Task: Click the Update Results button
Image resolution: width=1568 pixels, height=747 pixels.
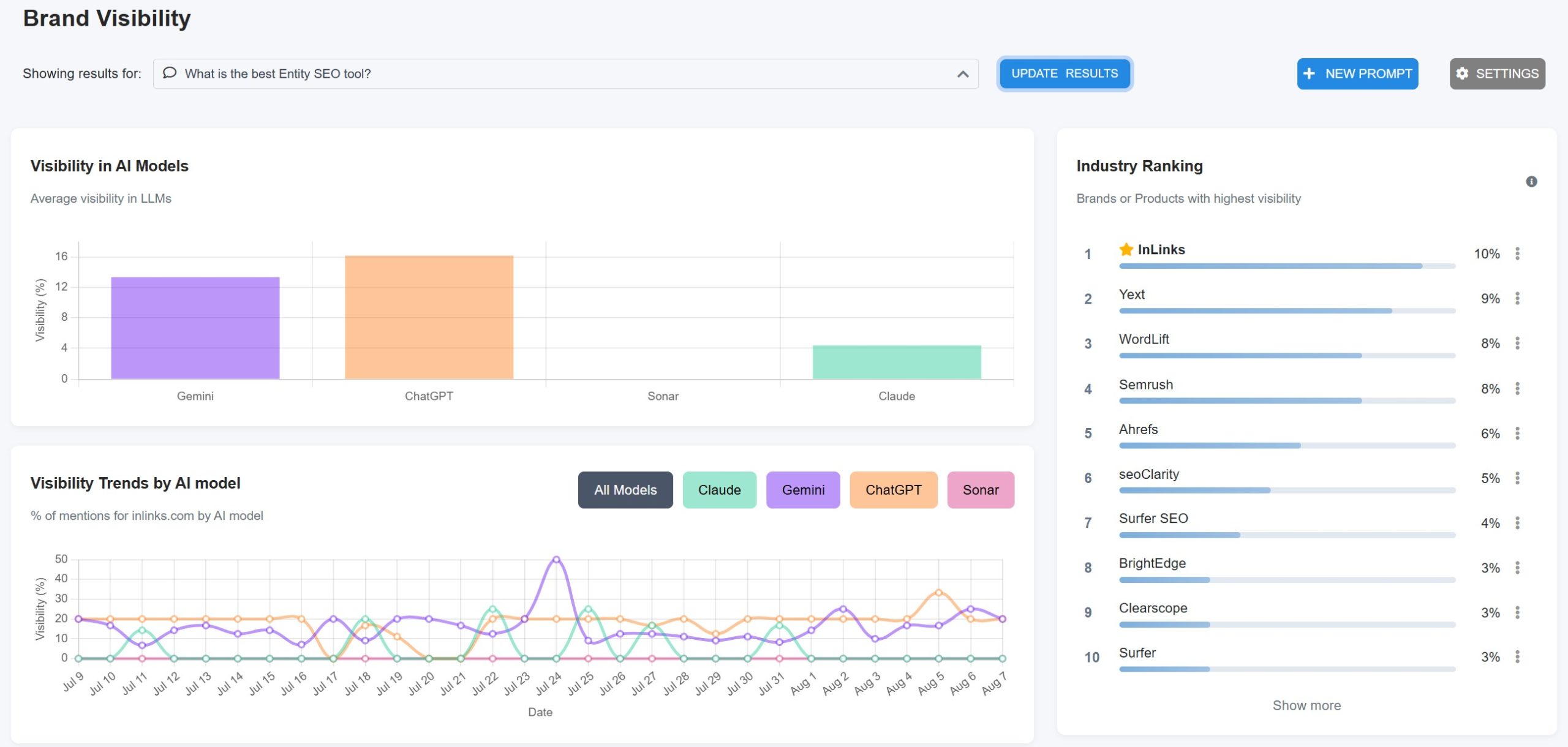Action: [x=1065, y=73]
